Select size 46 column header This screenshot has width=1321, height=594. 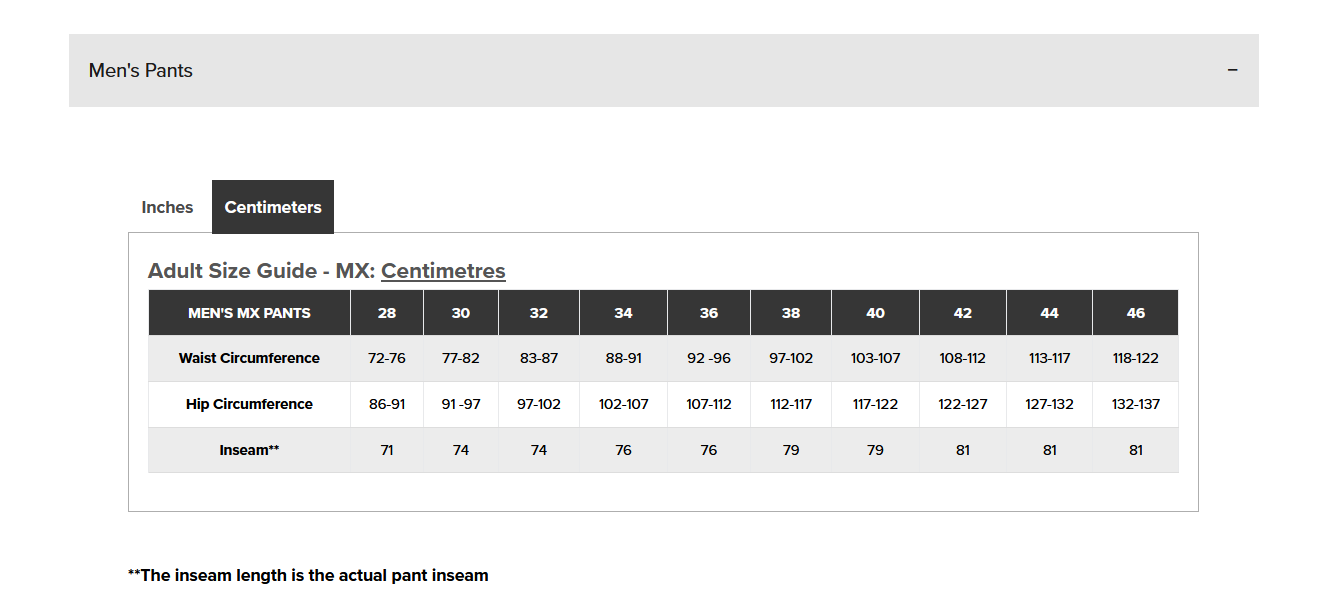[1136, 313]
